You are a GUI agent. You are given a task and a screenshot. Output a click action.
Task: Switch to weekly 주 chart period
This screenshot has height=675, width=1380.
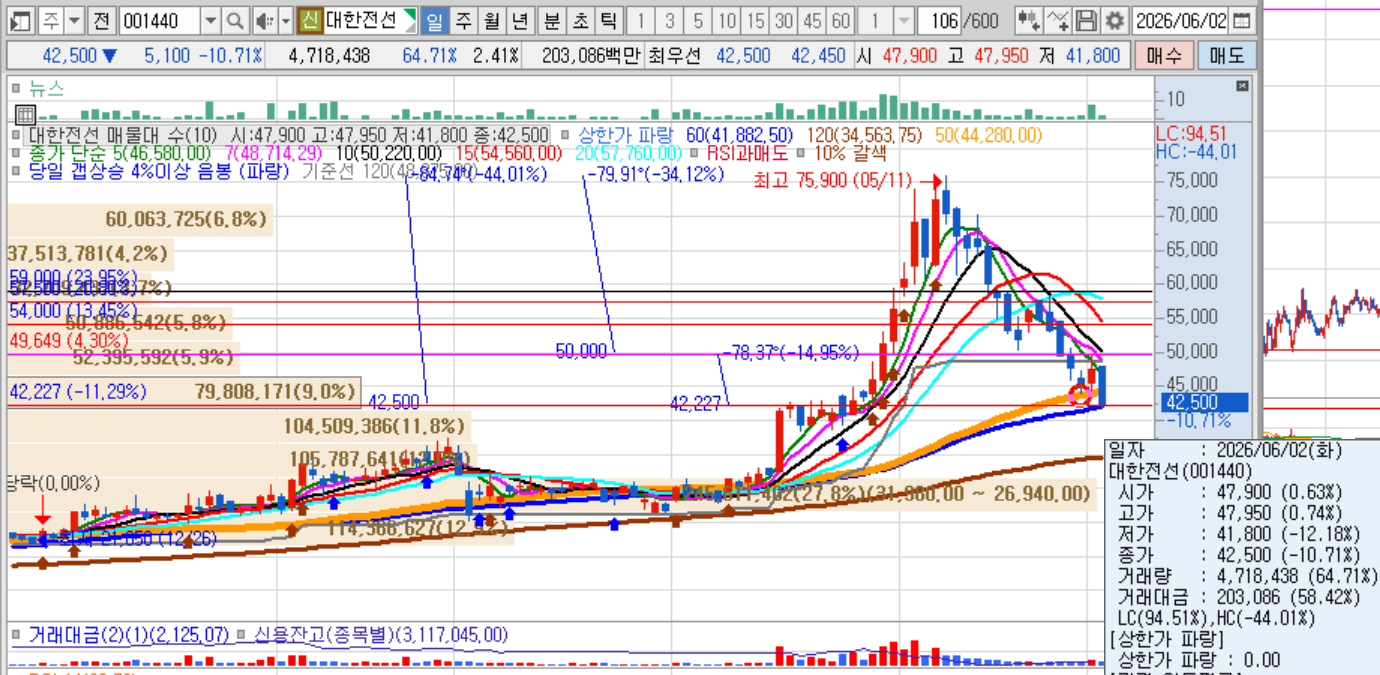463,20
